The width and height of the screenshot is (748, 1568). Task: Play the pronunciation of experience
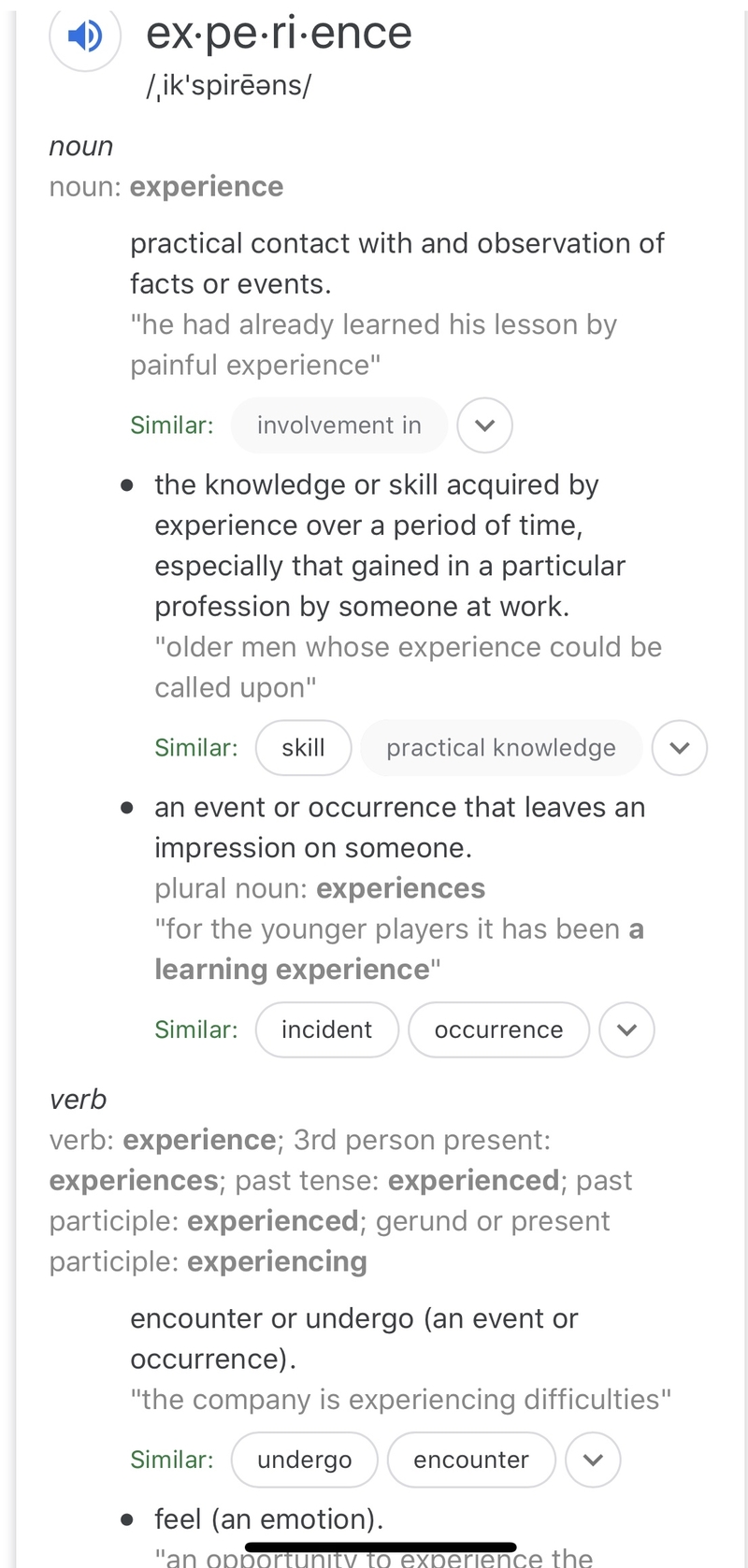click(84, 36)
